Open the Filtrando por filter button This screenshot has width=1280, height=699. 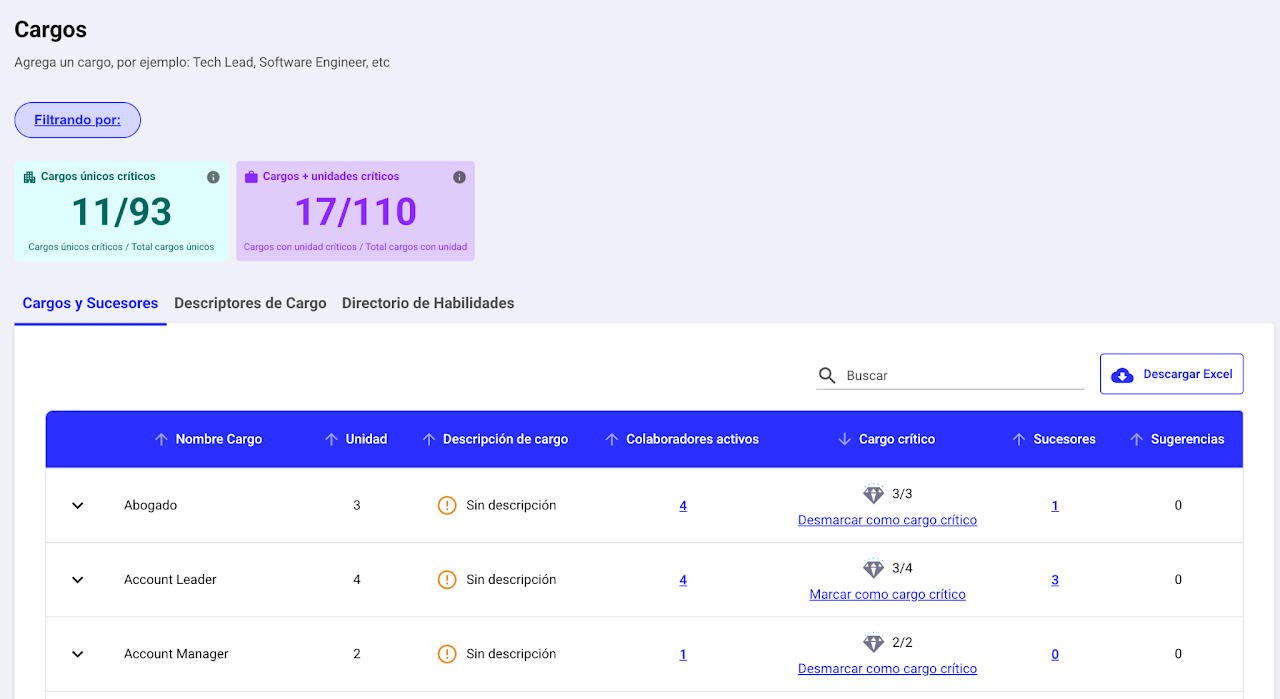(77, 120)
